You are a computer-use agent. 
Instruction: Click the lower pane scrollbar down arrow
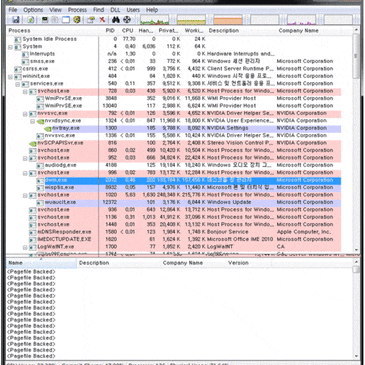tap(356, 356)
